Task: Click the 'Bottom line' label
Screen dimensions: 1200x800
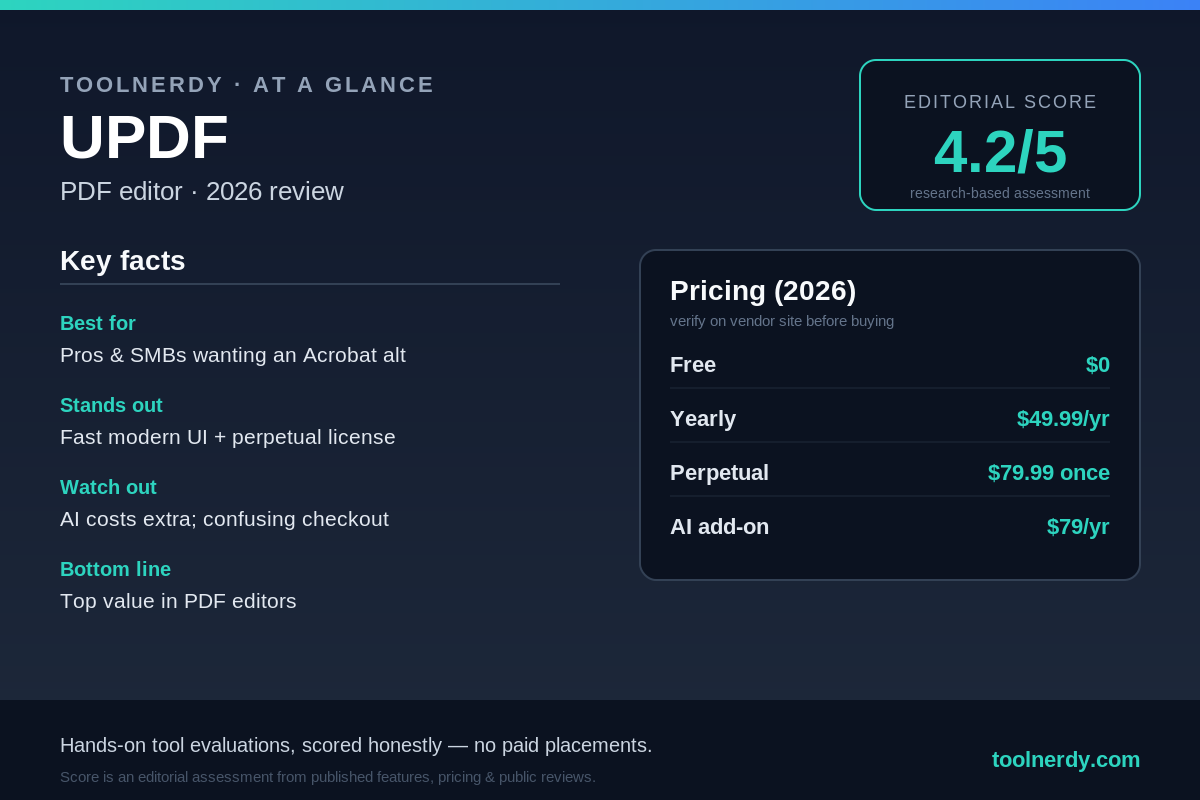Action: tap(115, 569)
